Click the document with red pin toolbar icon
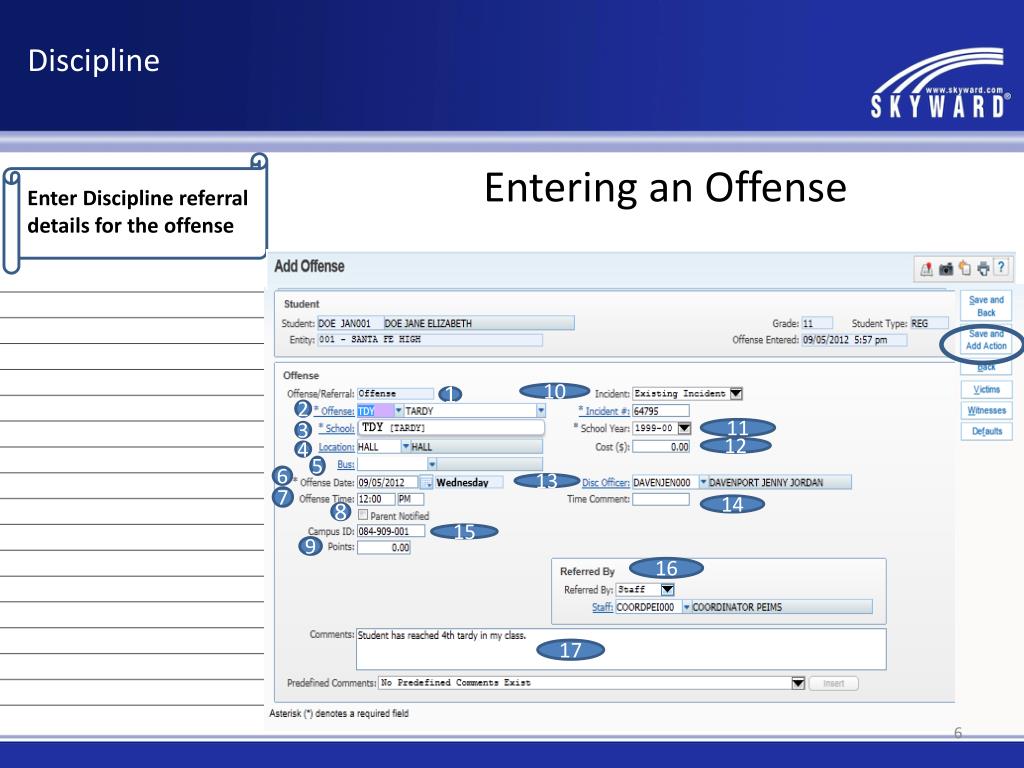Viewport: 1024px width, 768px height. point(926,269)
